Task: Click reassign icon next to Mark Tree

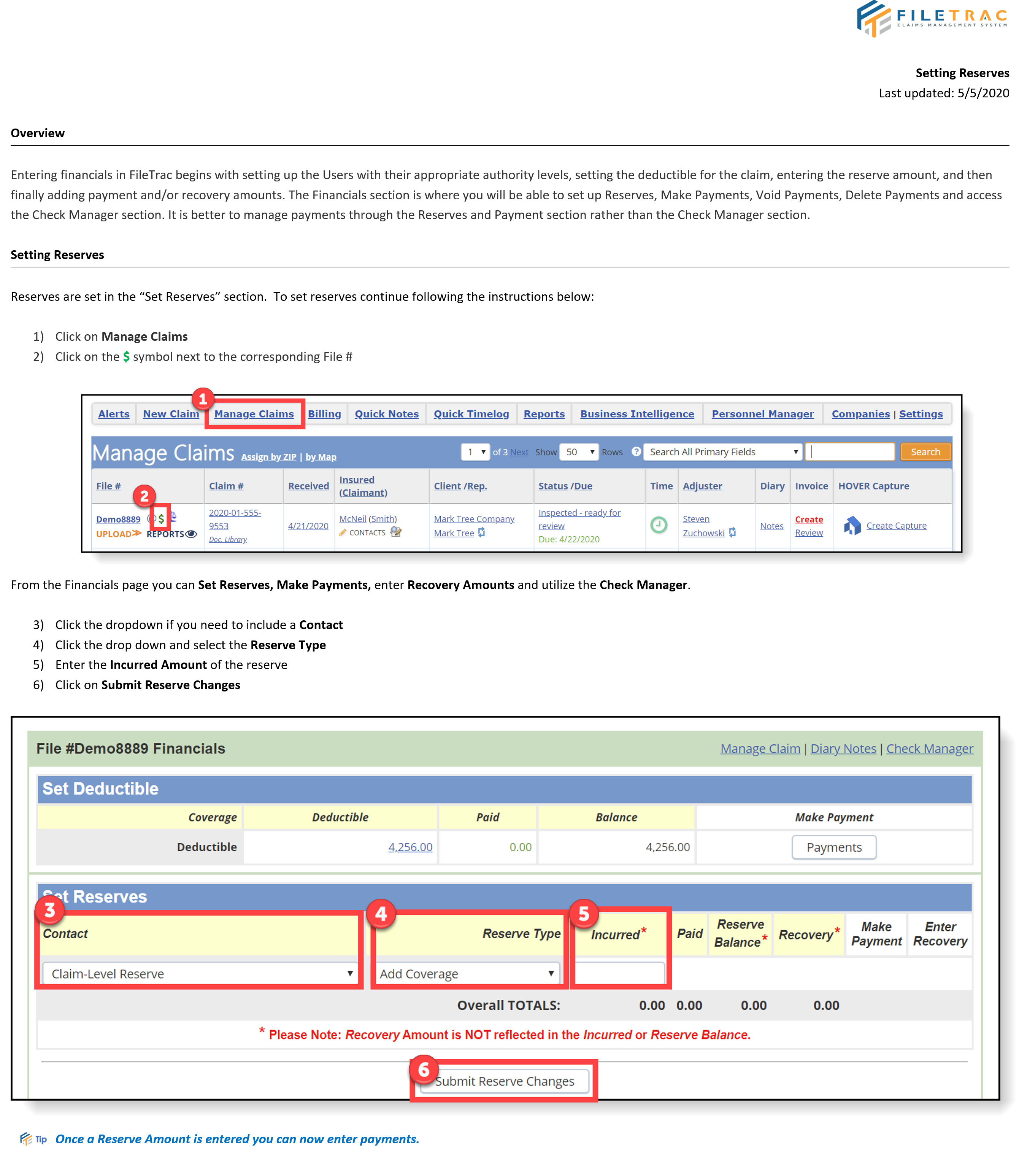Action: coord(482,533)
